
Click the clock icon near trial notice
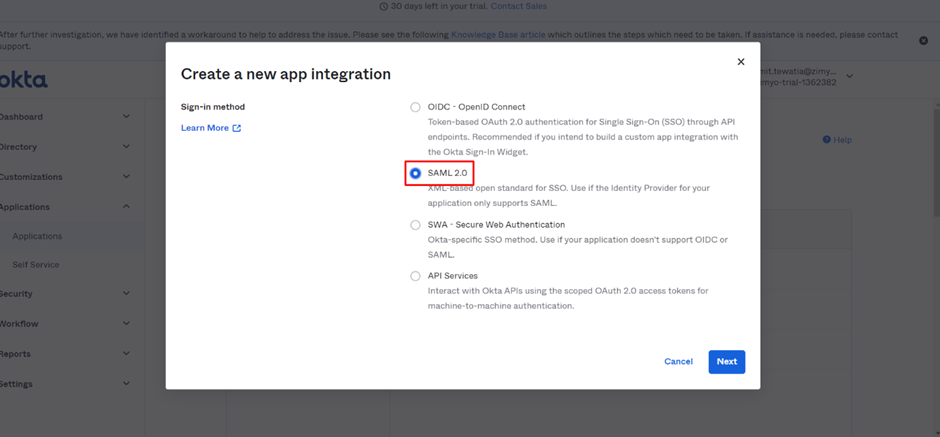click(x=384, y=6)
